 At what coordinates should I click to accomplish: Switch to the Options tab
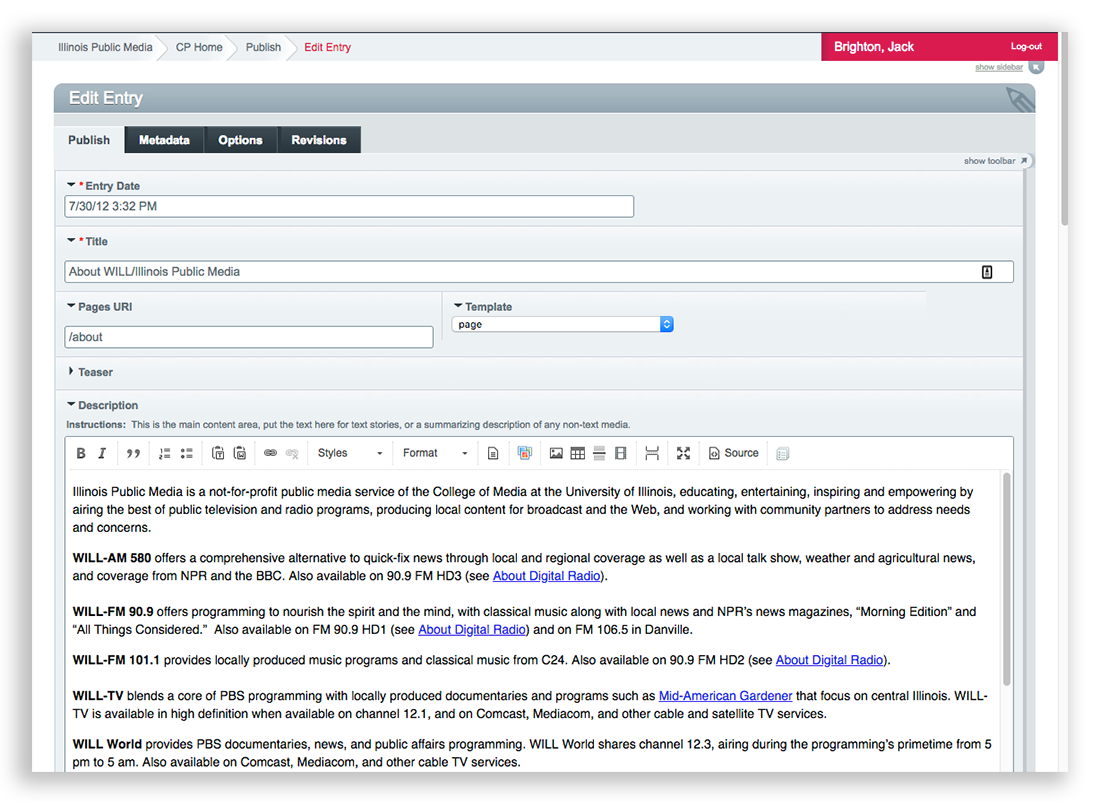pos(240,140)
